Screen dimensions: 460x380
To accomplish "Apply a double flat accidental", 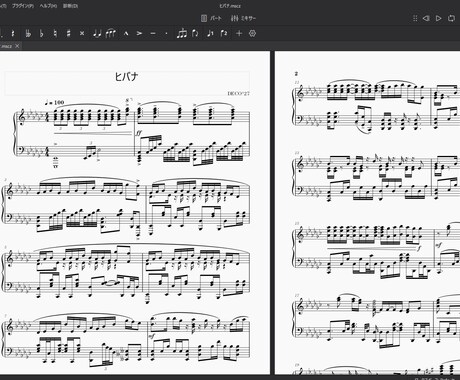I will click(28, 33).
